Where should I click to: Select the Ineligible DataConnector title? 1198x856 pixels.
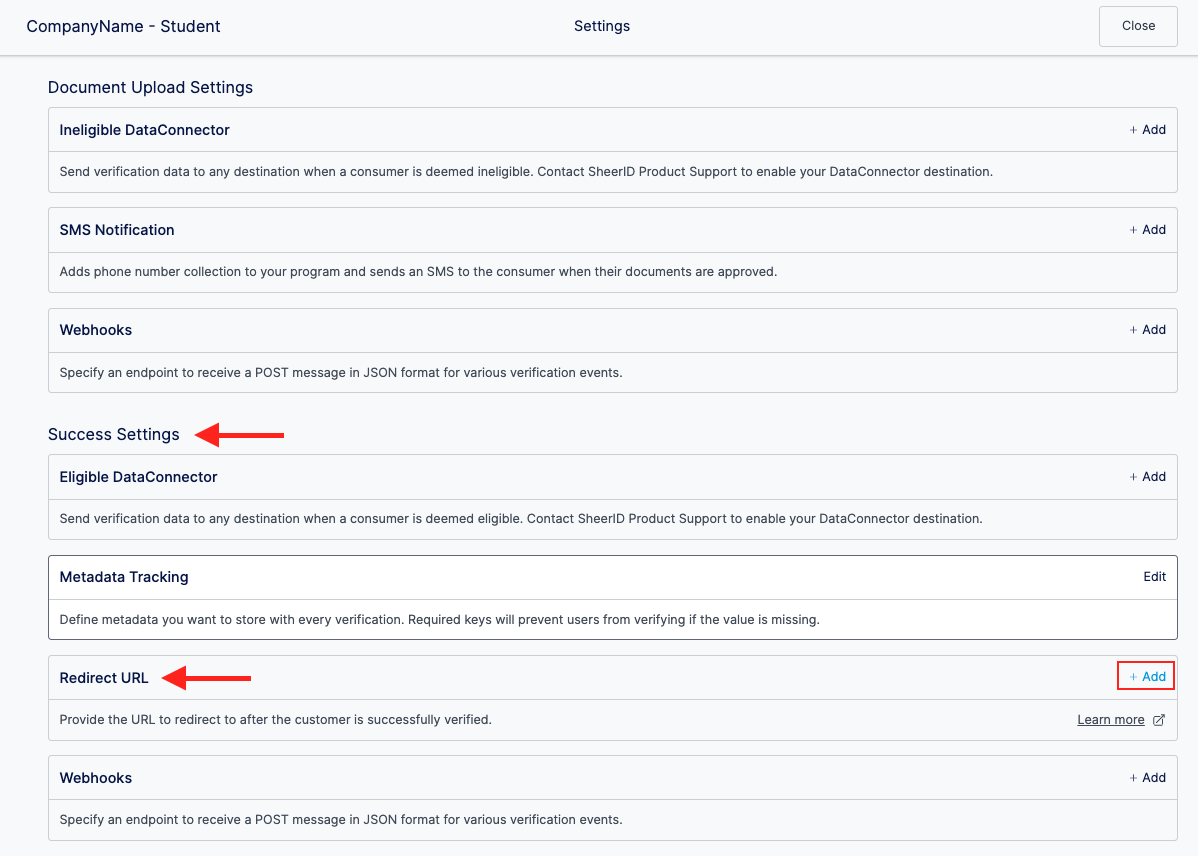point(144,130)
